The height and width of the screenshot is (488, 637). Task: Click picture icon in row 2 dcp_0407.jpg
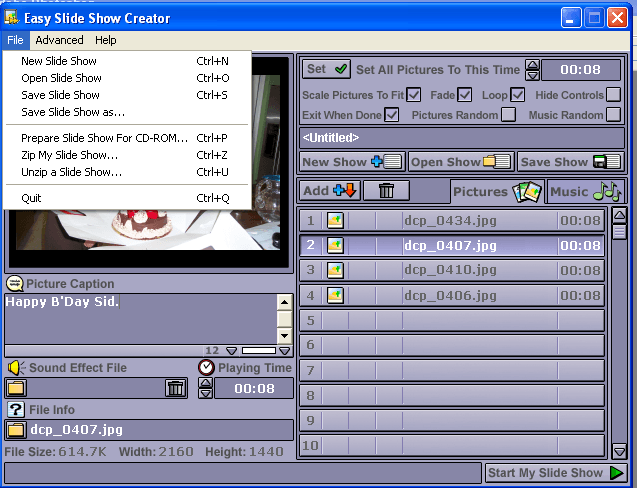tap(335, 245)
